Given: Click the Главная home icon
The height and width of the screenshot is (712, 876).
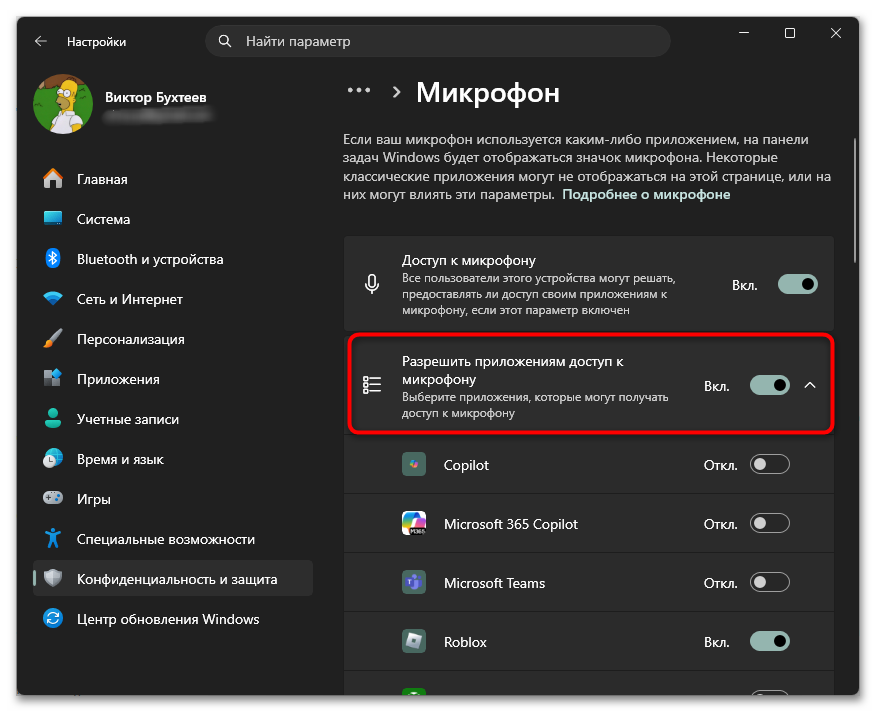Looking at the screenshot, I should coord(53,179).
